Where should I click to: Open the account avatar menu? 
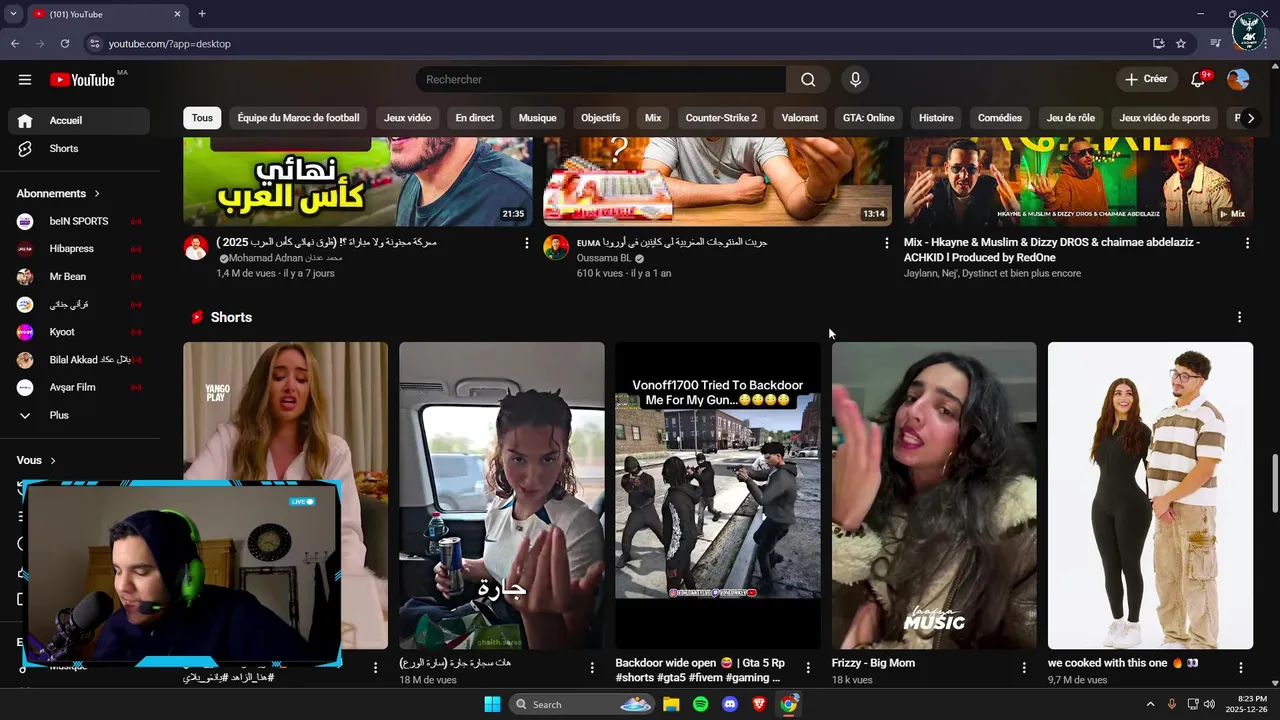(1238, 79)
